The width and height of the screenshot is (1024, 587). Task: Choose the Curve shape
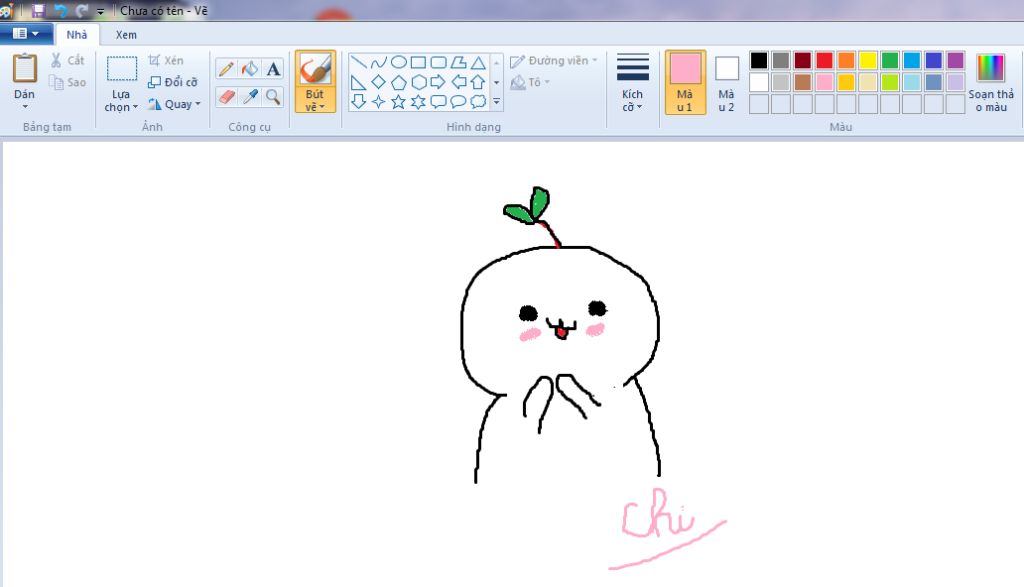379,63
